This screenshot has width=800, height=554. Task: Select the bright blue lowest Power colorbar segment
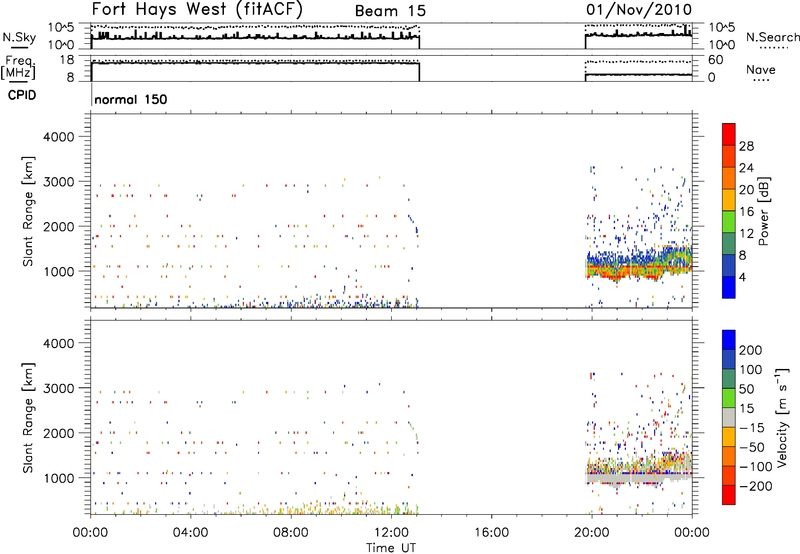(x=729, y=287)
